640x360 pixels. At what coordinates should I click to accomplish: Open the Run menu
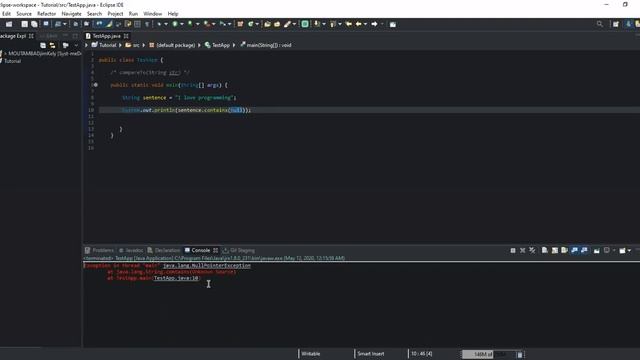coord(133,13)
